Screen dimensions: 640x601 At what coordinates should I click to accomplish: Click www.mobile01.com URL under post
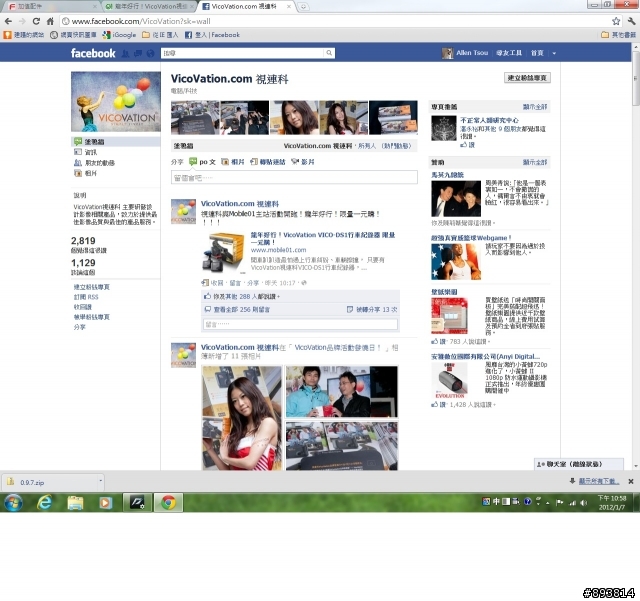coord(278,250)
